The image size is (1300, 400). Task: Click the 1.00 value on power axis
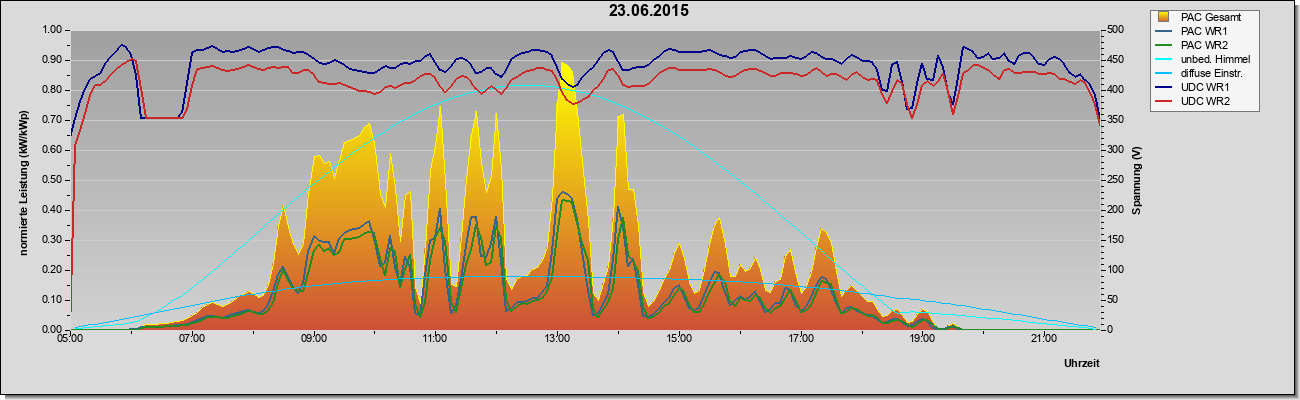point(51,30)
